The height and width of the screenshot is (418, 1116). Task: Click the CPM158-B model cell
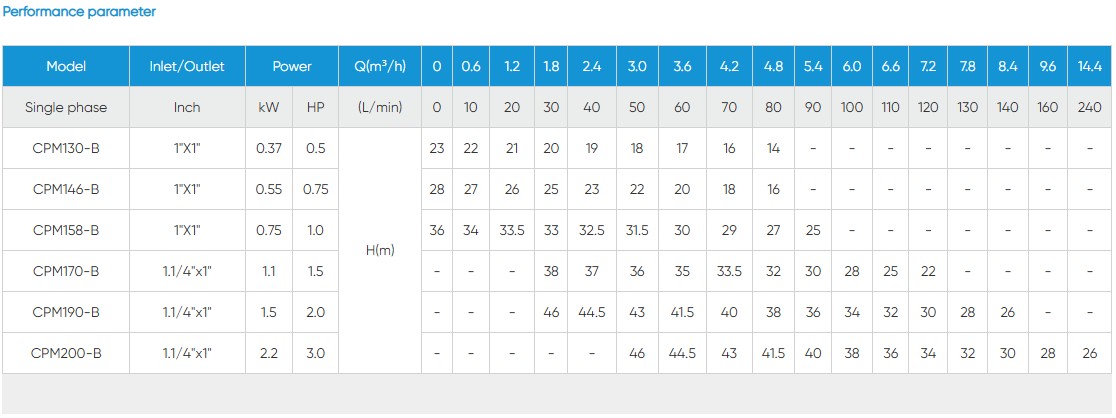(x=66, y=230)
